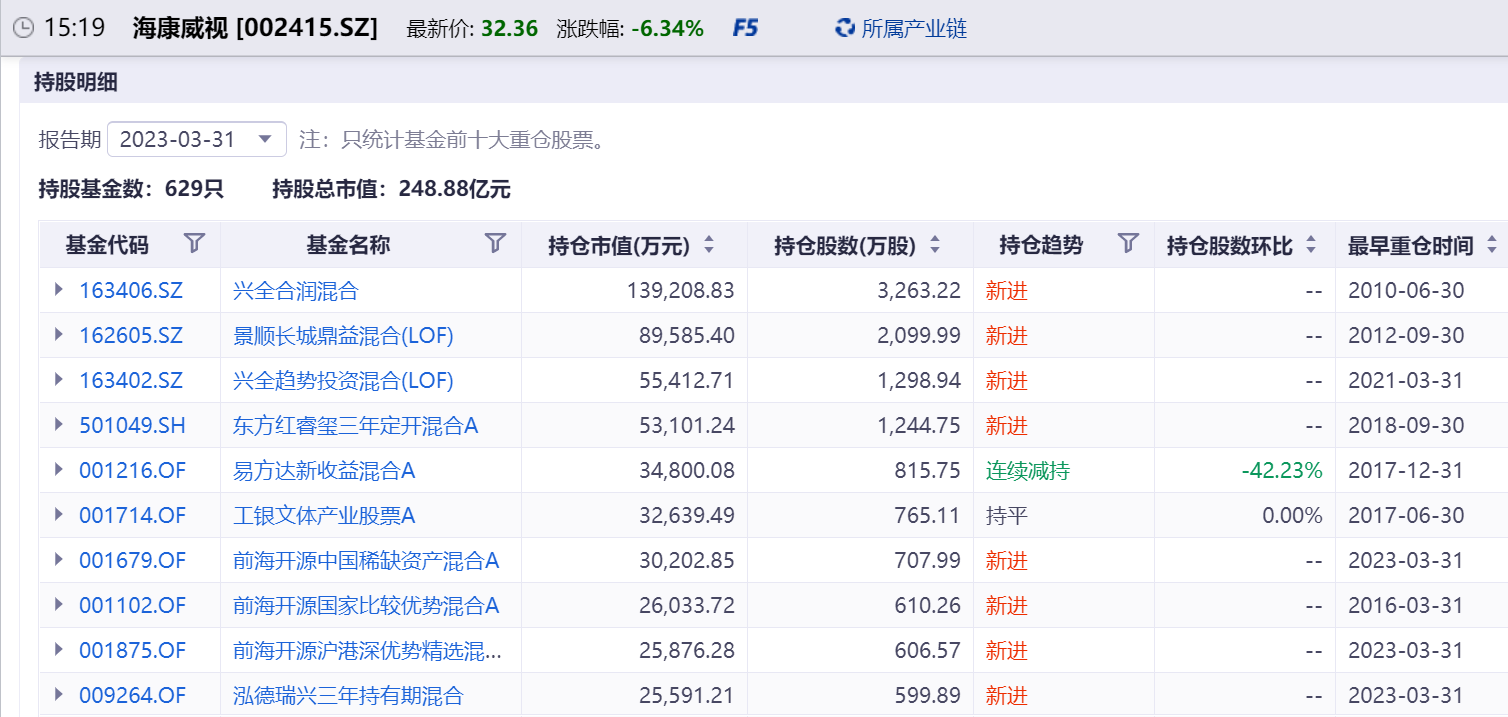Screen dimensions: 1508x717
Task: Expand row 001102.OF triangle
Action: [x=59, y=605]
